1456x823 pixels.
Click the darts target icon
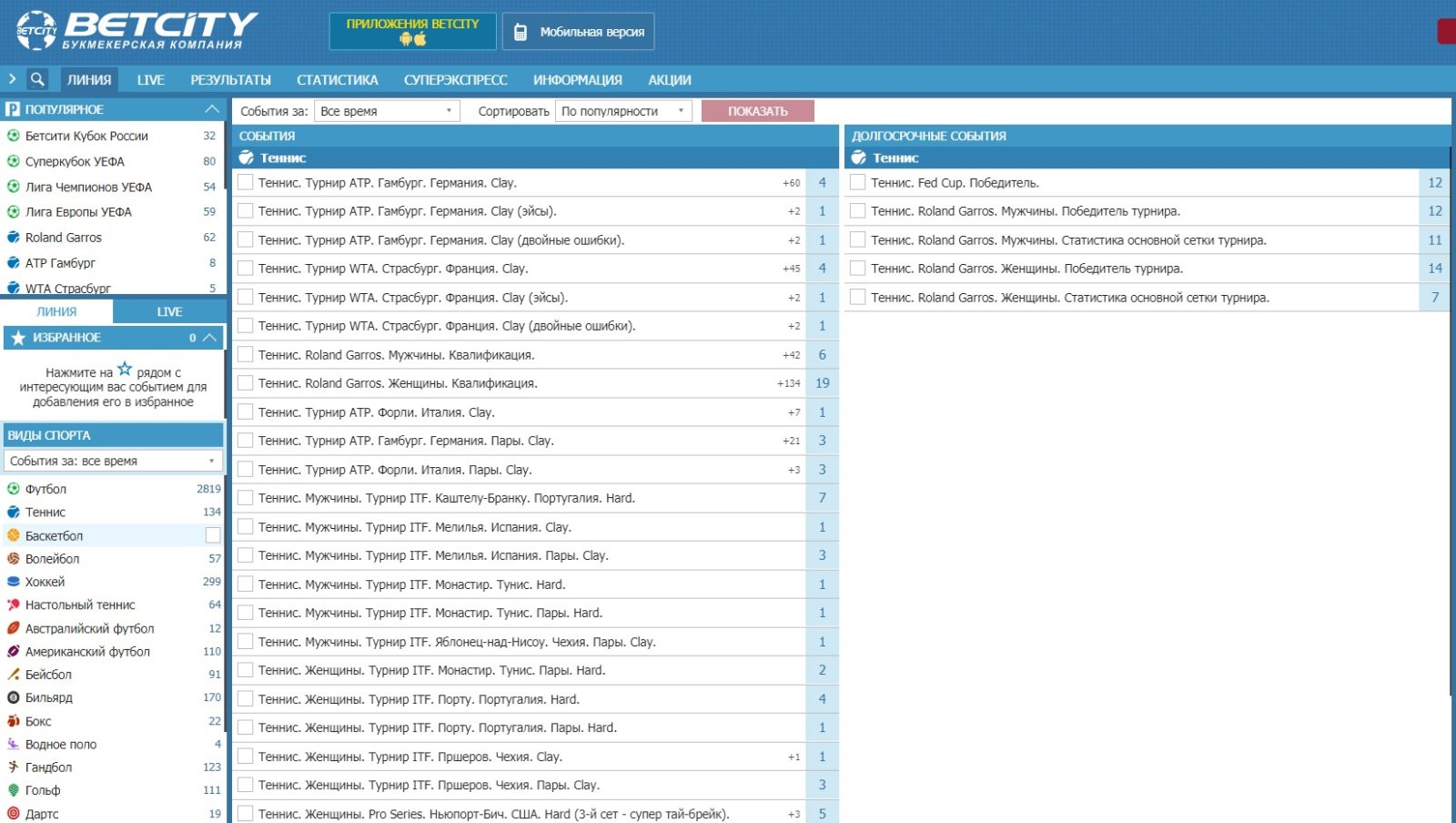[14, 814]
